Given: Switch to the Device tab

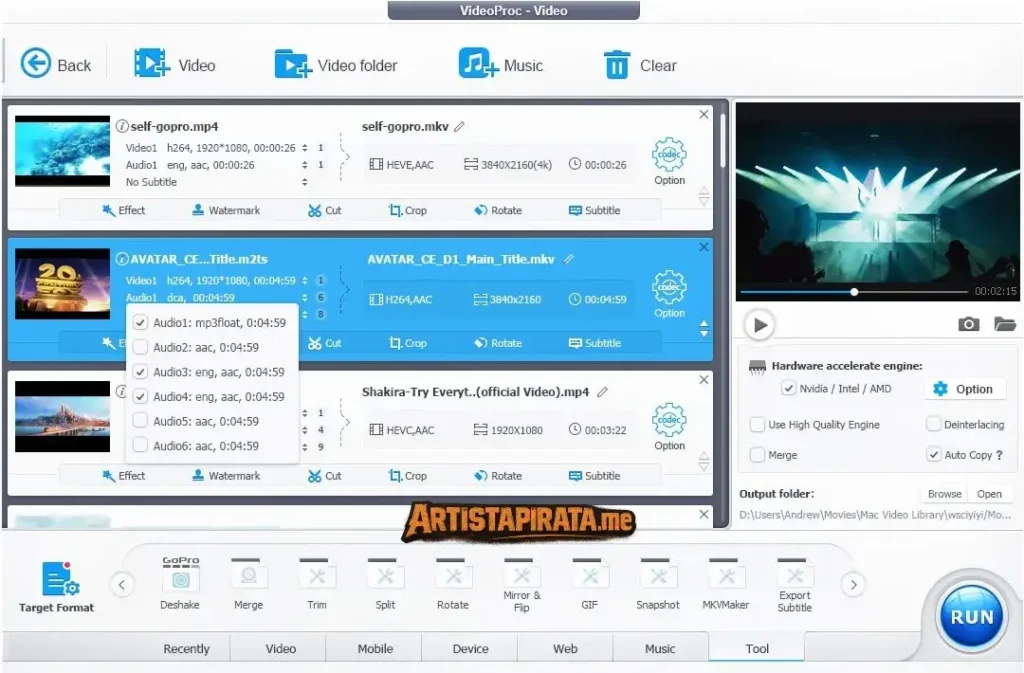Looking at the screenshot, I should pos(469,648).
